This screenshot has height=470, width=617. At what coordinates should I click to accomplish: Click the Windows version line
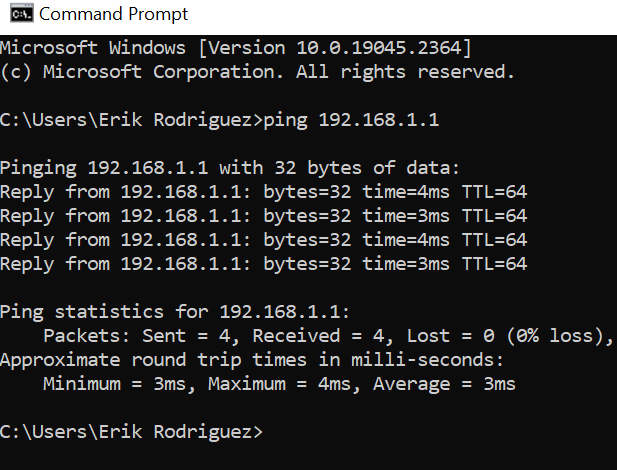tap(236, 48)
